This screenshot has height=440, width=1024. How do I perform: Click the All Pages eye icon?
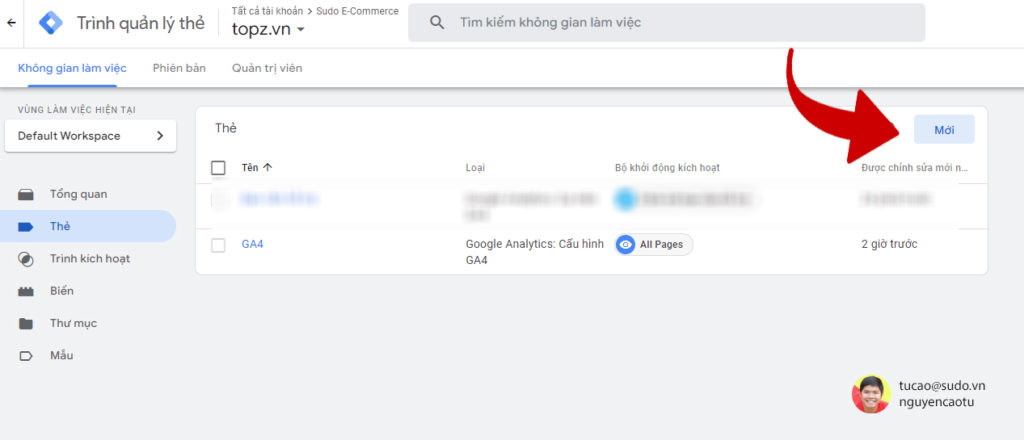point(626,245)
